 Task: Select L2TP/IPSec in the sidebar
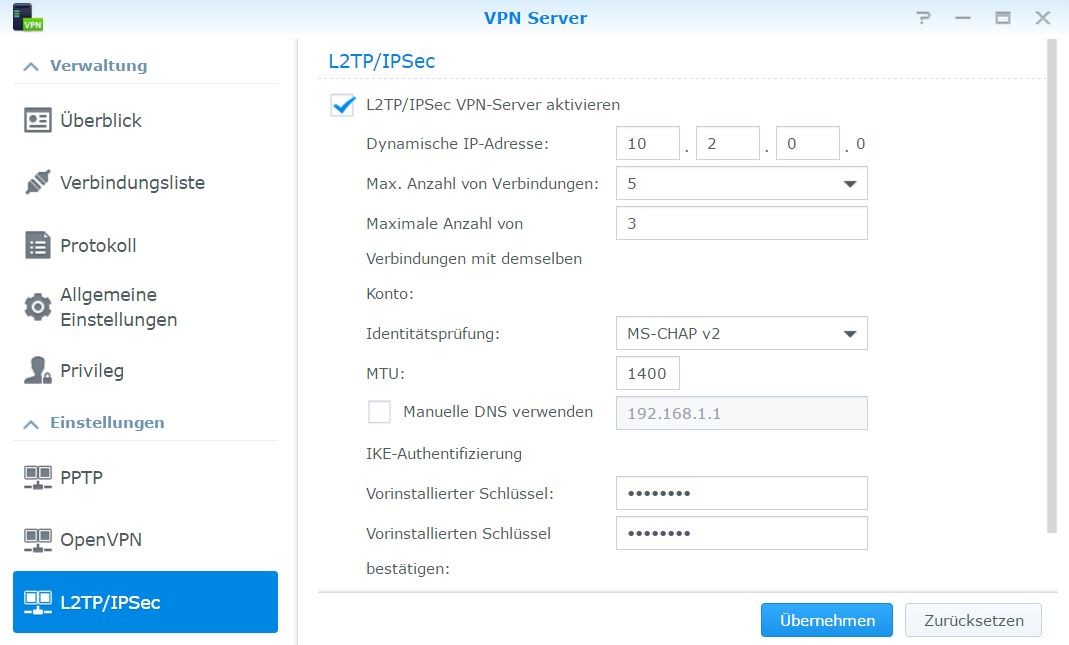(x=145, y=602)
